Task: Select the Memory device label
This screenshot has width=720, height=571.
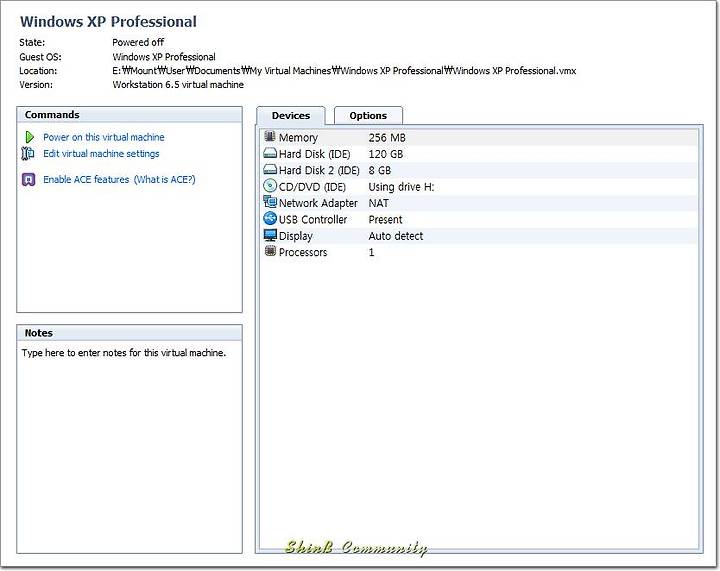Action: [x=298, y=138]
